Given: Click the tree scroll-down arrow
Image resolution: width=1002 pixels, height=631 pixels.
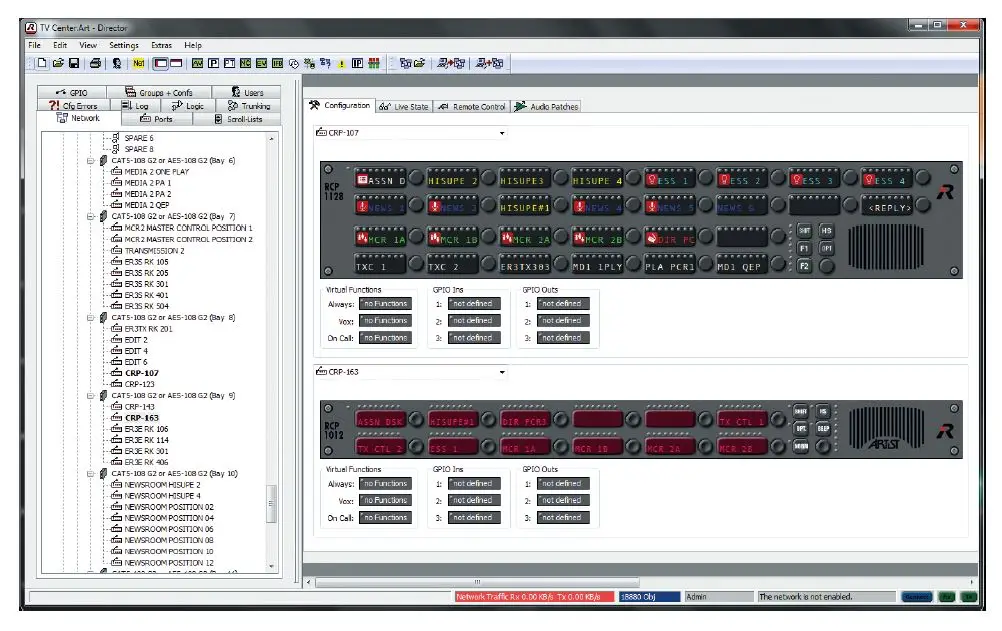Looking at the screenshot, I should click(x=272, y=566).
